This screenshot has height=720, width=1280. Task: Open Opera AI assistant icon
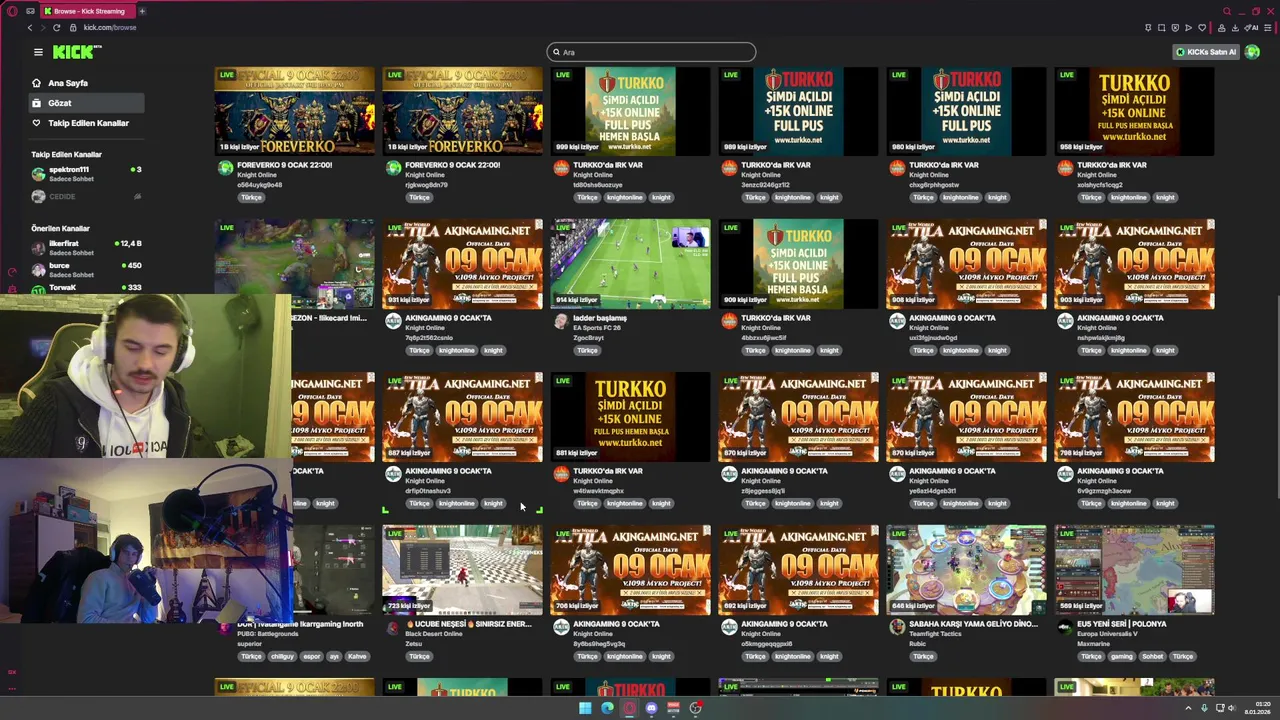click(x=1253, y=28)
